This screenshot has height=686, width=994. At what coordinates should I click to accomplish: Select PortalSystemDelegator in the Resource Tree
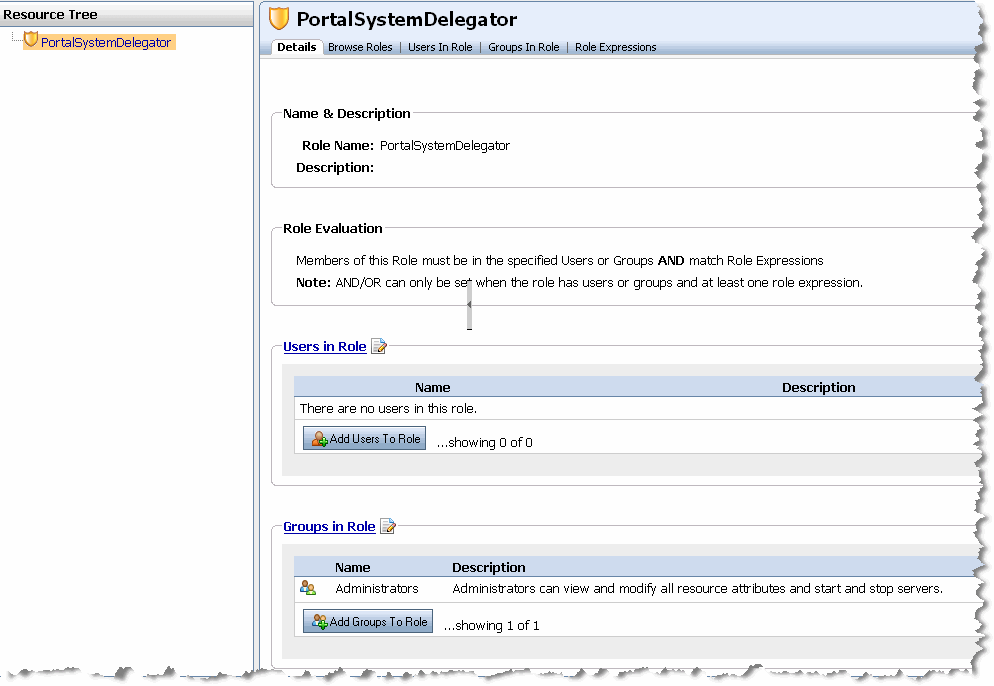[106, 41]
